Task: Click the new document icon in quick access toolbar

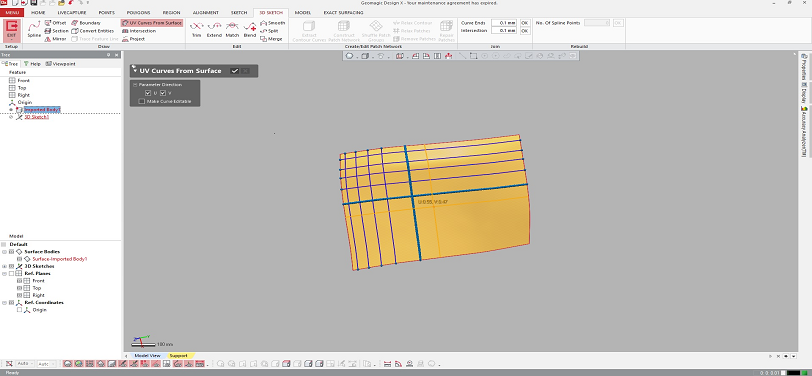Action: tap(16, 3)
